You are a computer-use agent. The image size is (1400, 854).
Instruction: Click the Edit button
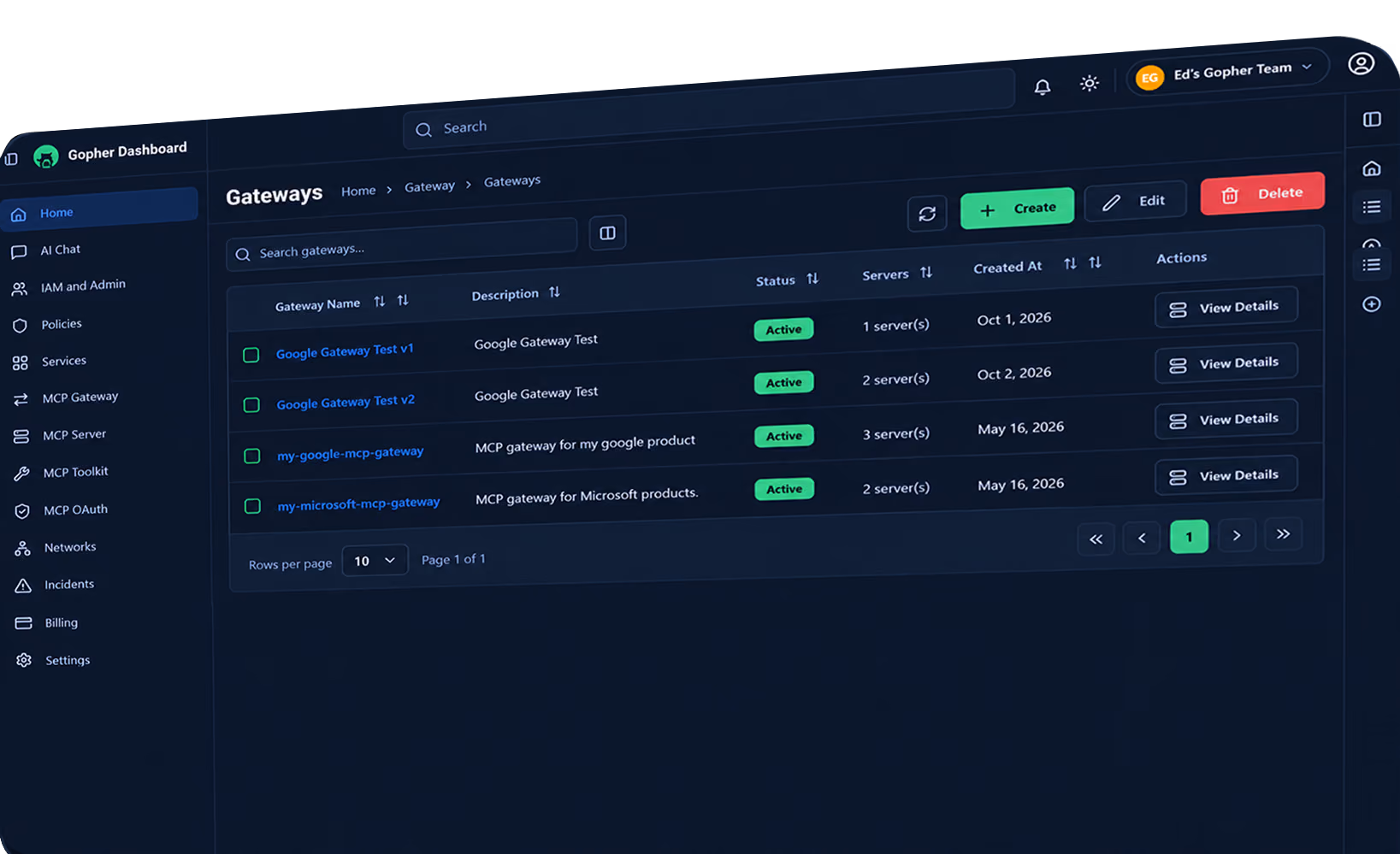coord(1135,202)
